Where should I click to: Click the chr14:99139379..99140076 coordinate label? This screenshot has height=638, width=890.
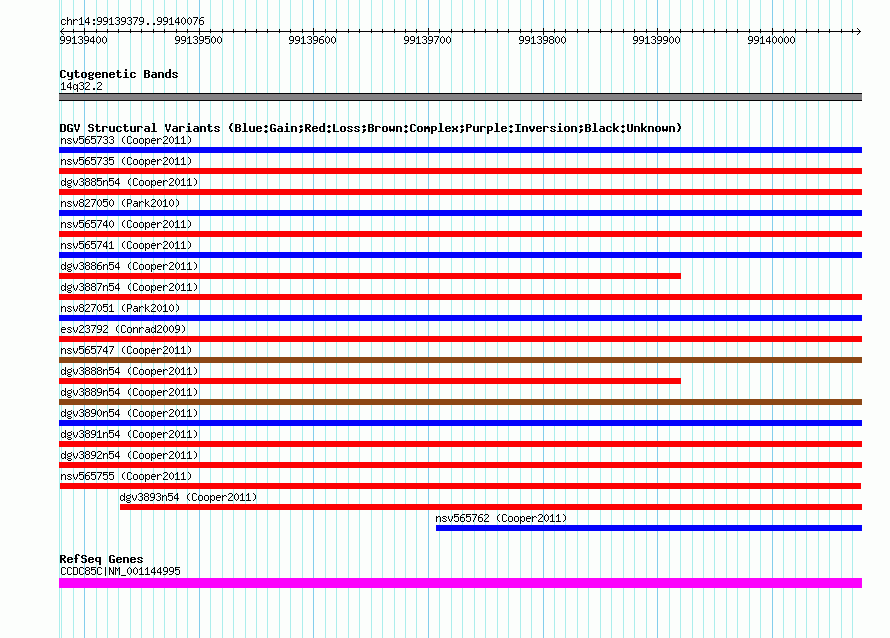[x=132, y=21]
